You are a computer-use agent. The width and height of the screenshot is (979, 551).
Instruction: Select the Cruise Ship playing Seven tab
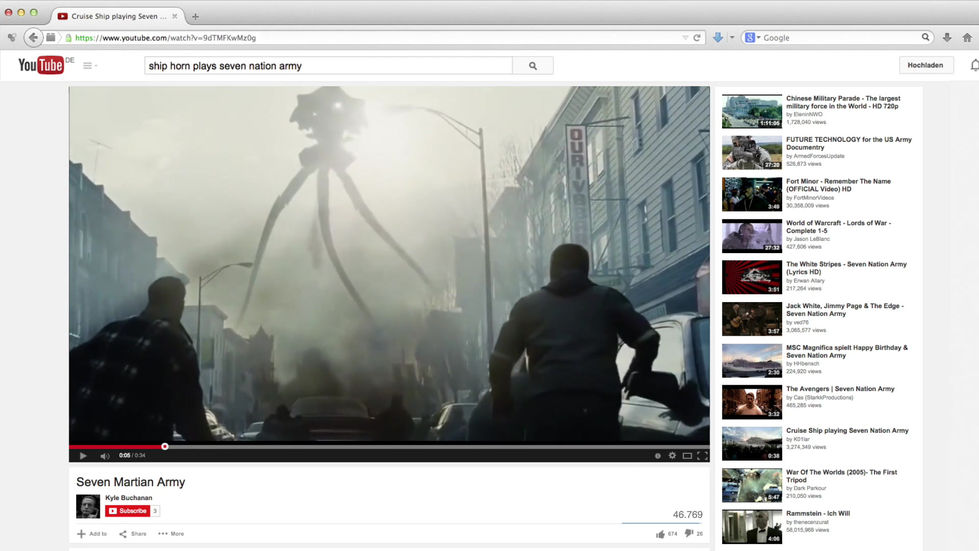point(118,16)
